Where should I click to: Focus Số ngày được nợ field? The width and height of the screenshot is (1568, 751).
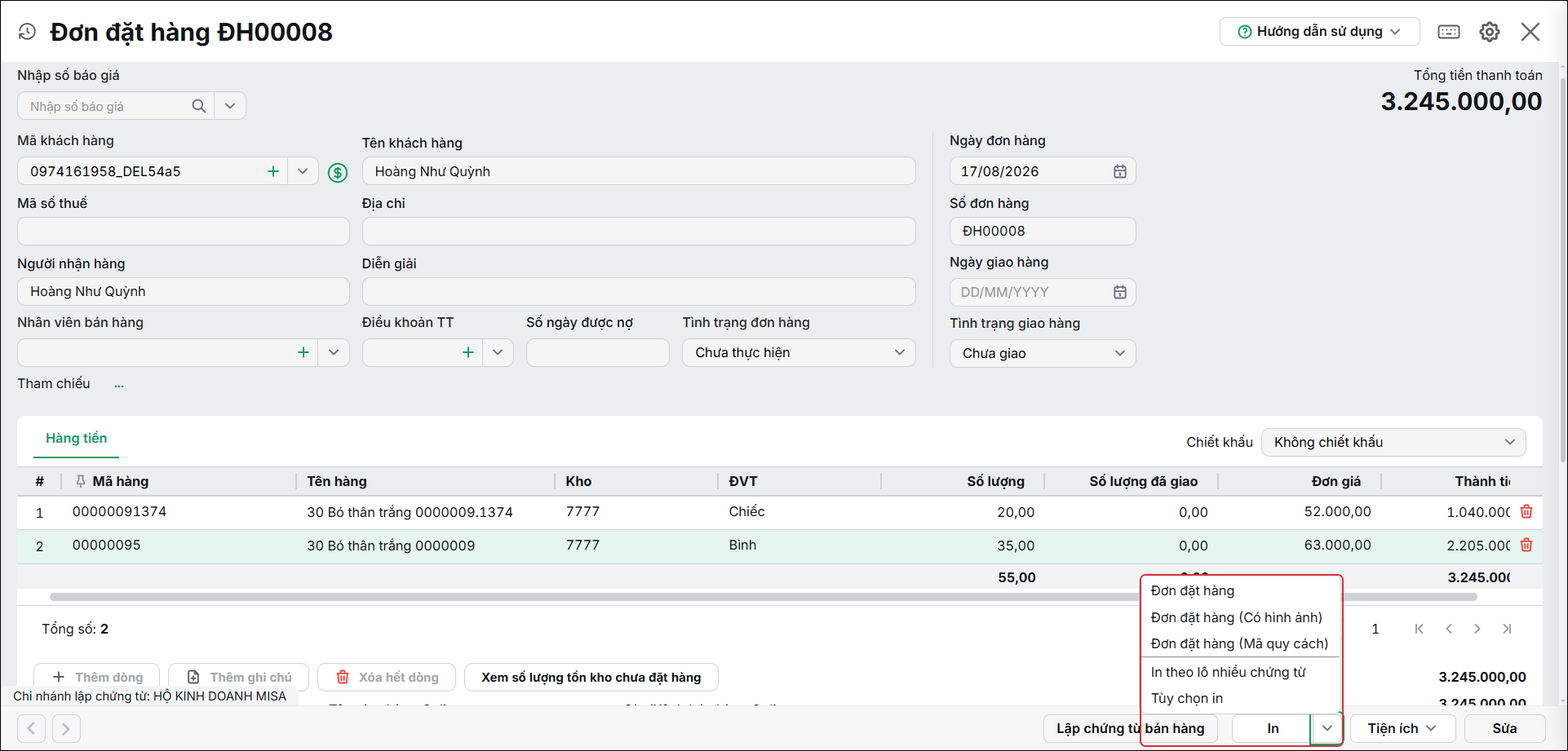tap(598, 352)
